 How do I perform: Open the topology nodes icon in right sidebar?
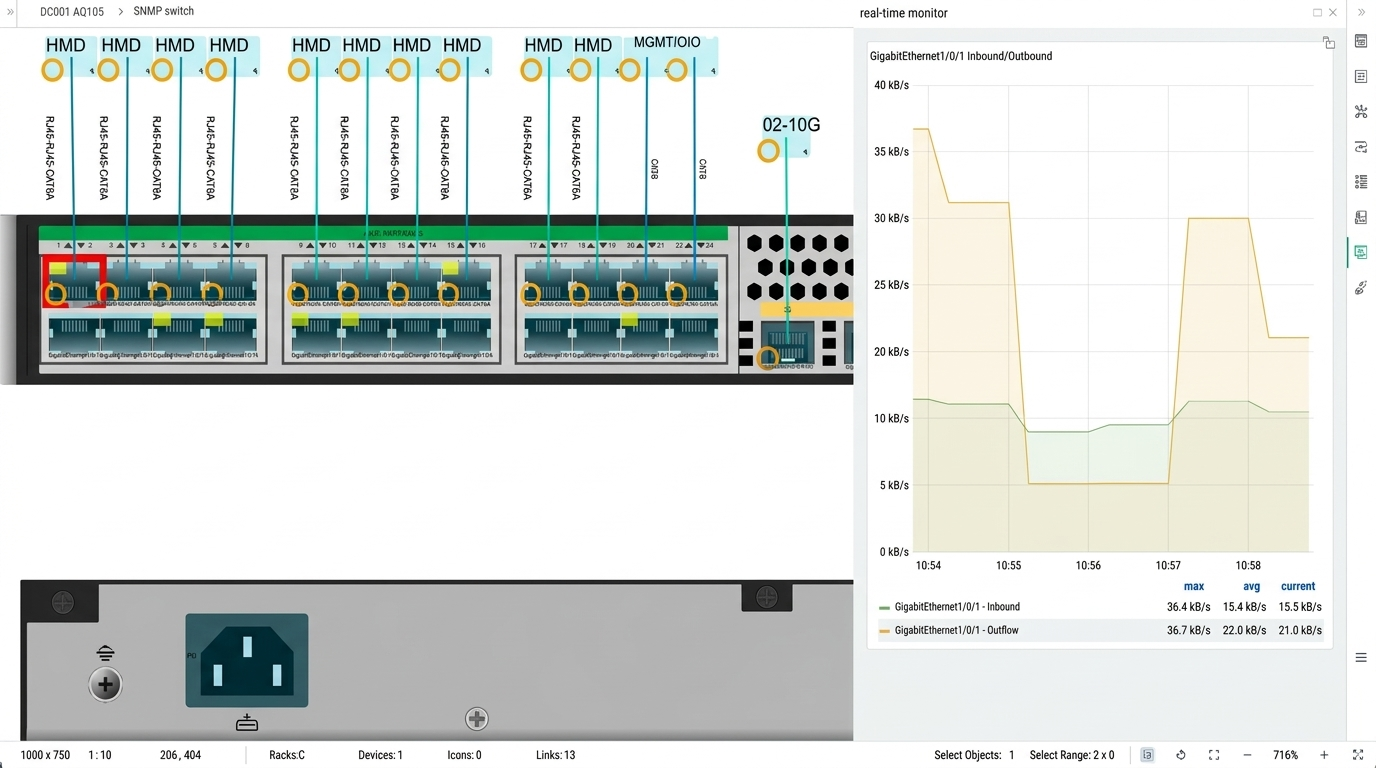pyautogui.click(x=1361, y=111)
